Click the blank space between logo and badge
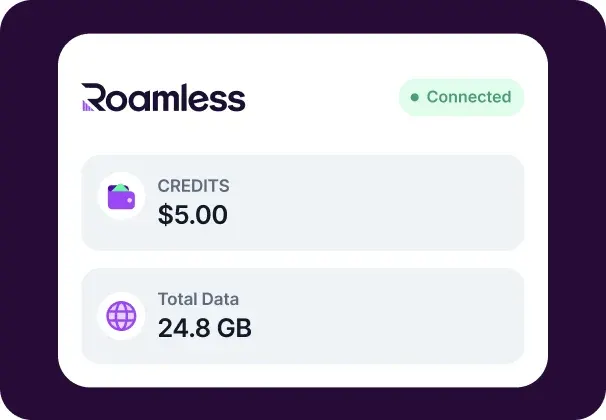 [x=322, y=97]
